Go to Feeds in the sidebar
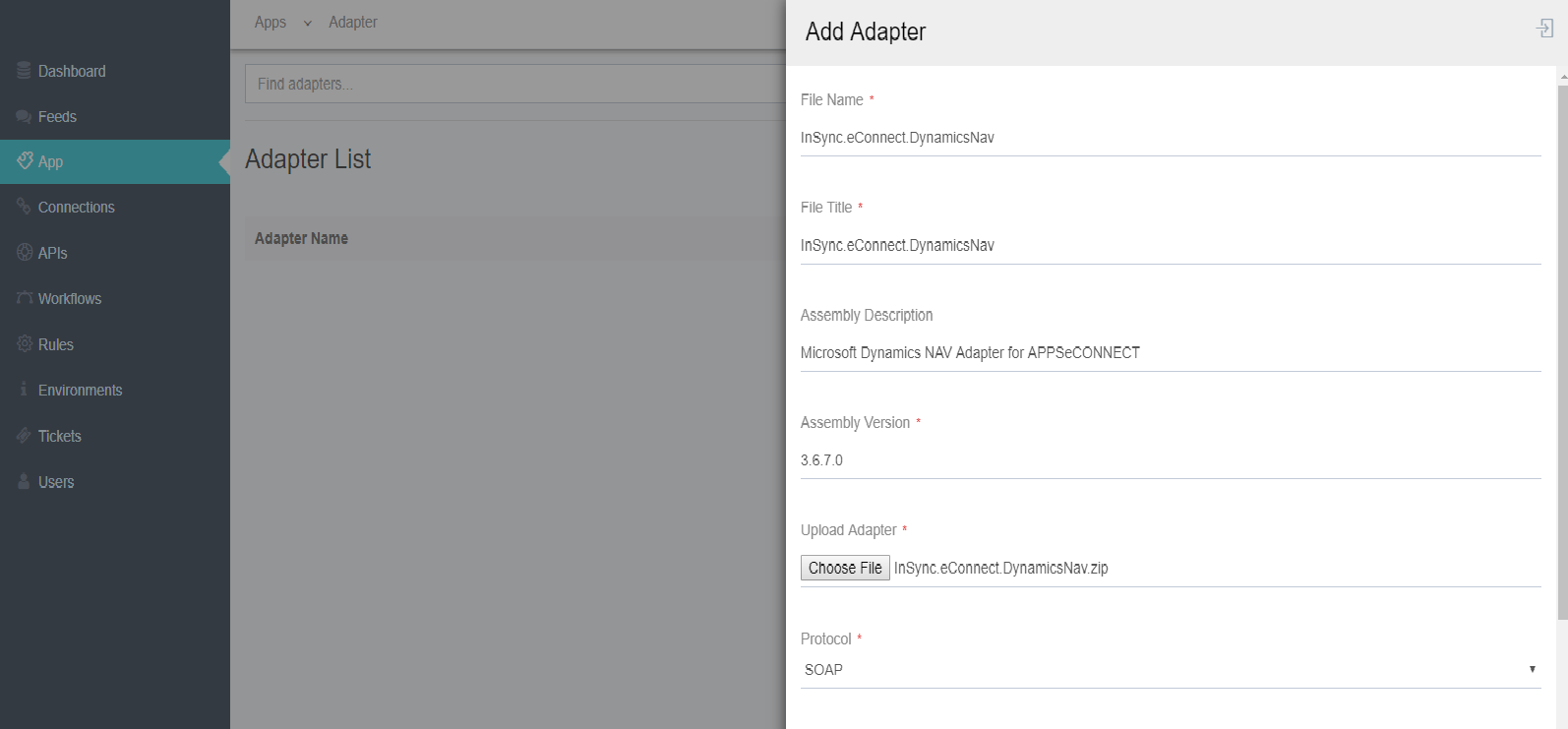1568x729 pixels. (57, 116)
